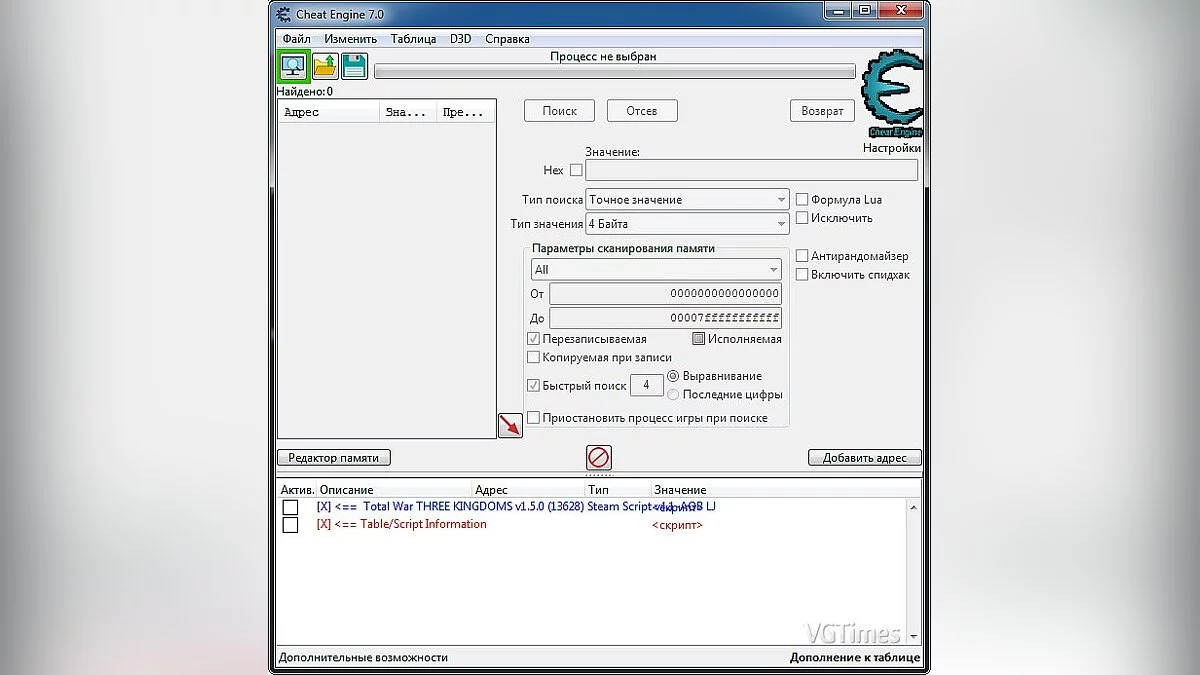Click the red no-entry clear list icon
This screenshot has width=1200, height=675.
pyautogui.click(x=598, y=458)
